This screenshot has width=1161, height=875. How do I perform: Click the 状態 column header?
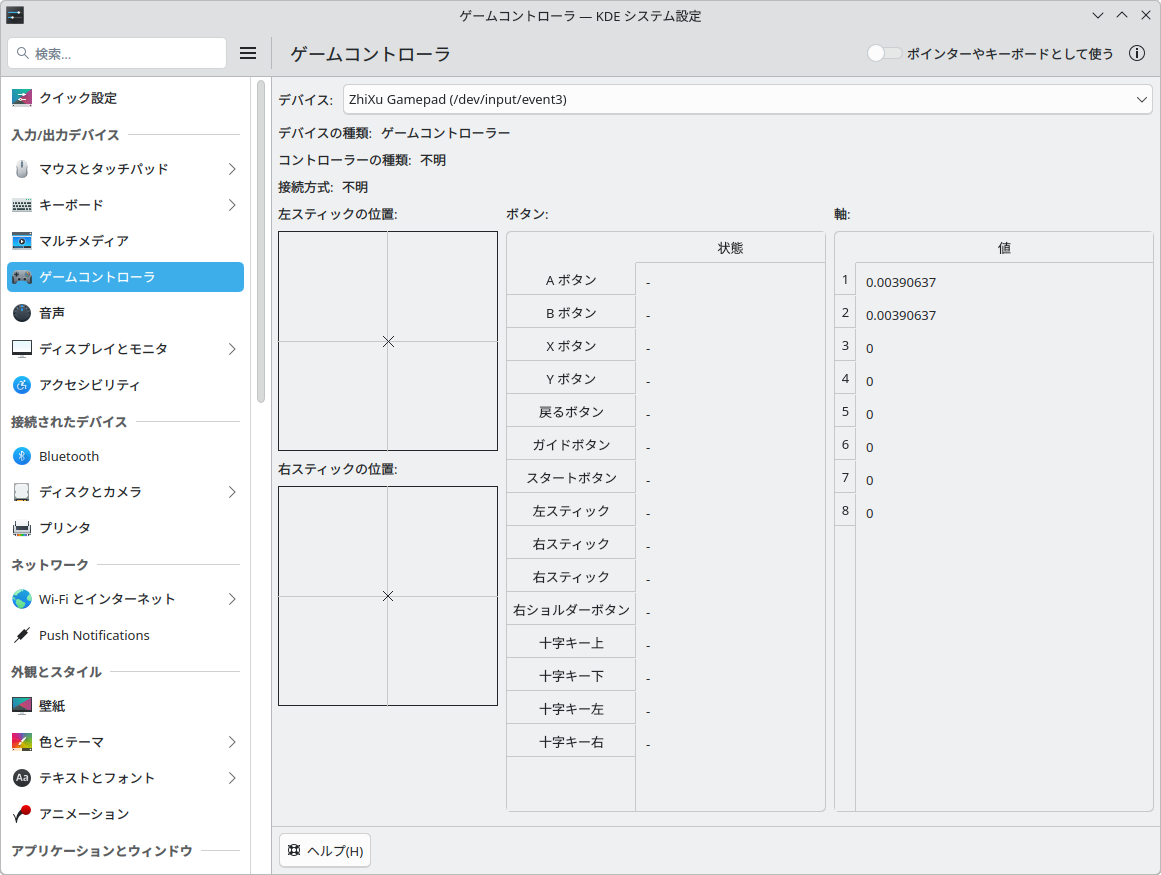tap(730, 248)
